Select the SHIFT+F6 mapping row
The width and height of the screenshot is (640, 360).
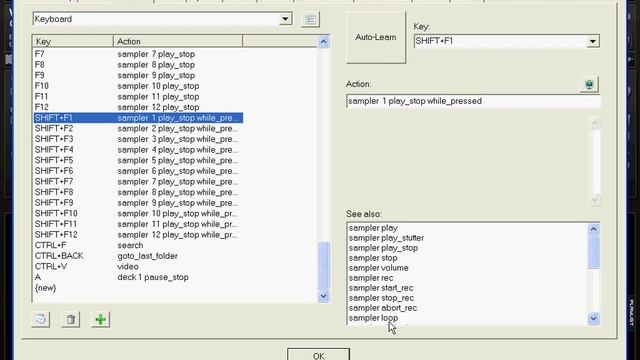pos(138,171)
